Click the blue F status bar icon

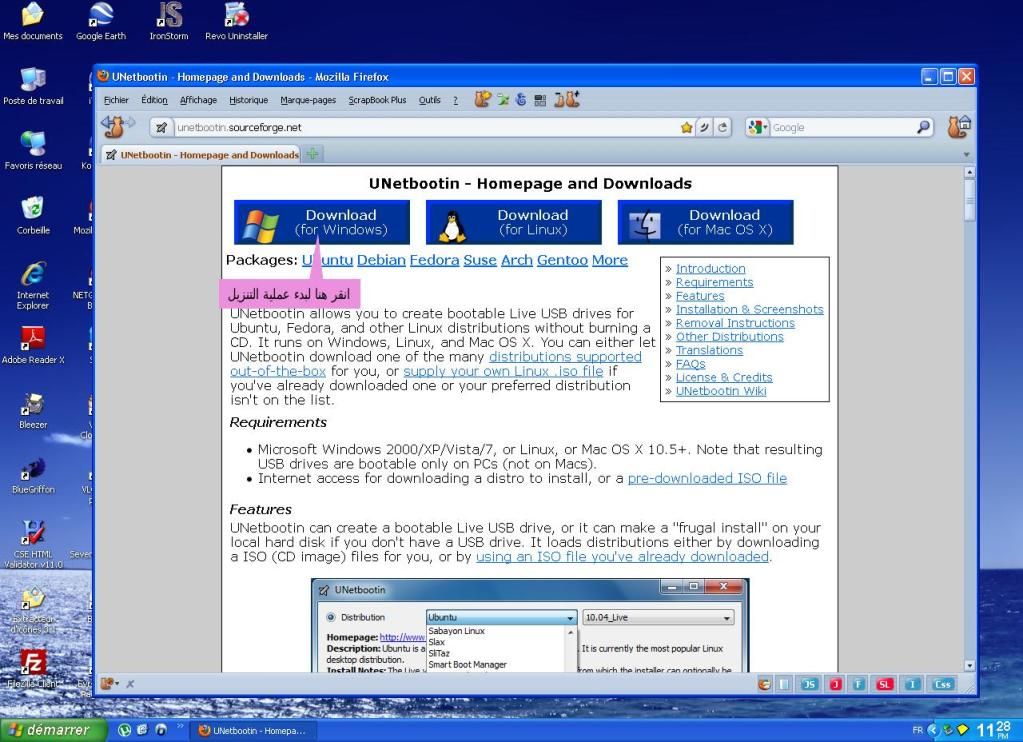(859, 684)
